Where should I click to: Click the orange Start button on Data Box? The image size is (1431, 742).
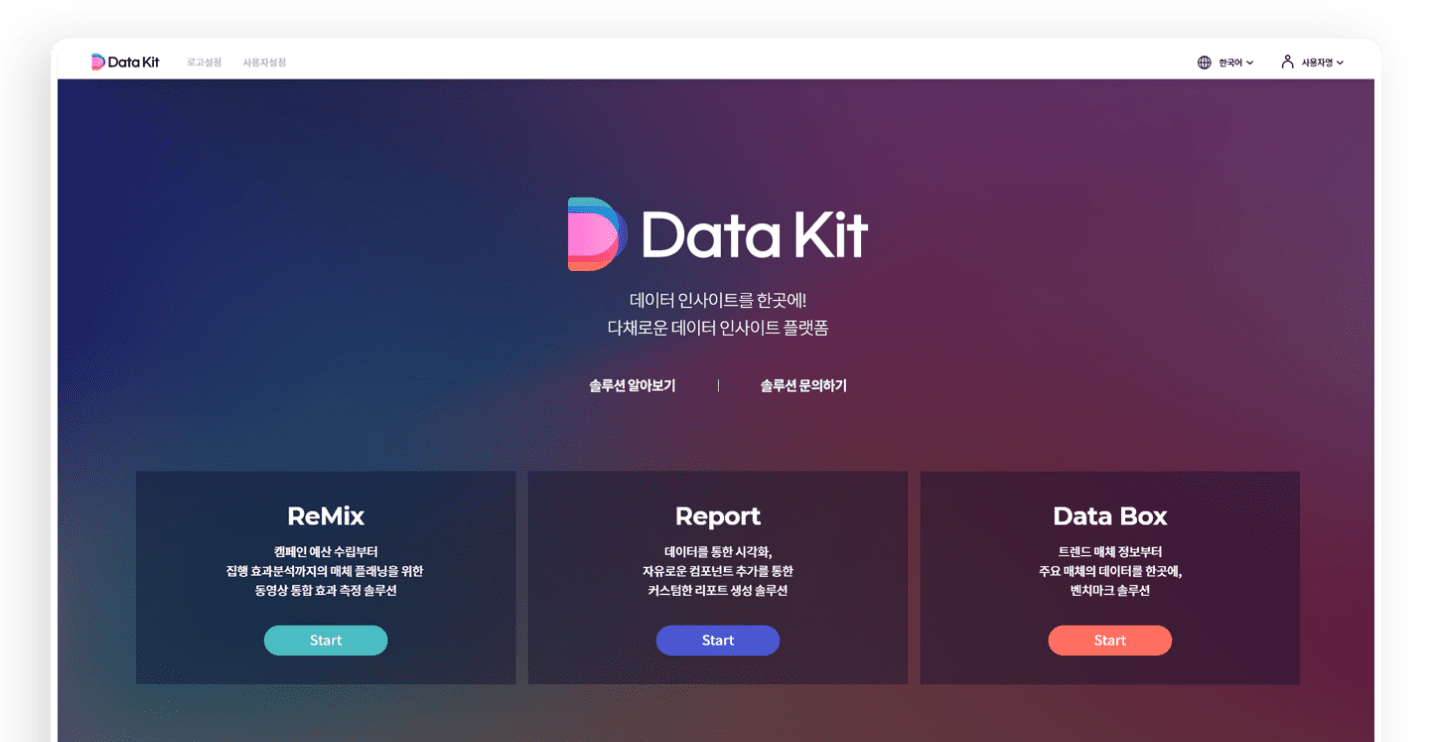pyautogui.click(x=1109, y=640)
